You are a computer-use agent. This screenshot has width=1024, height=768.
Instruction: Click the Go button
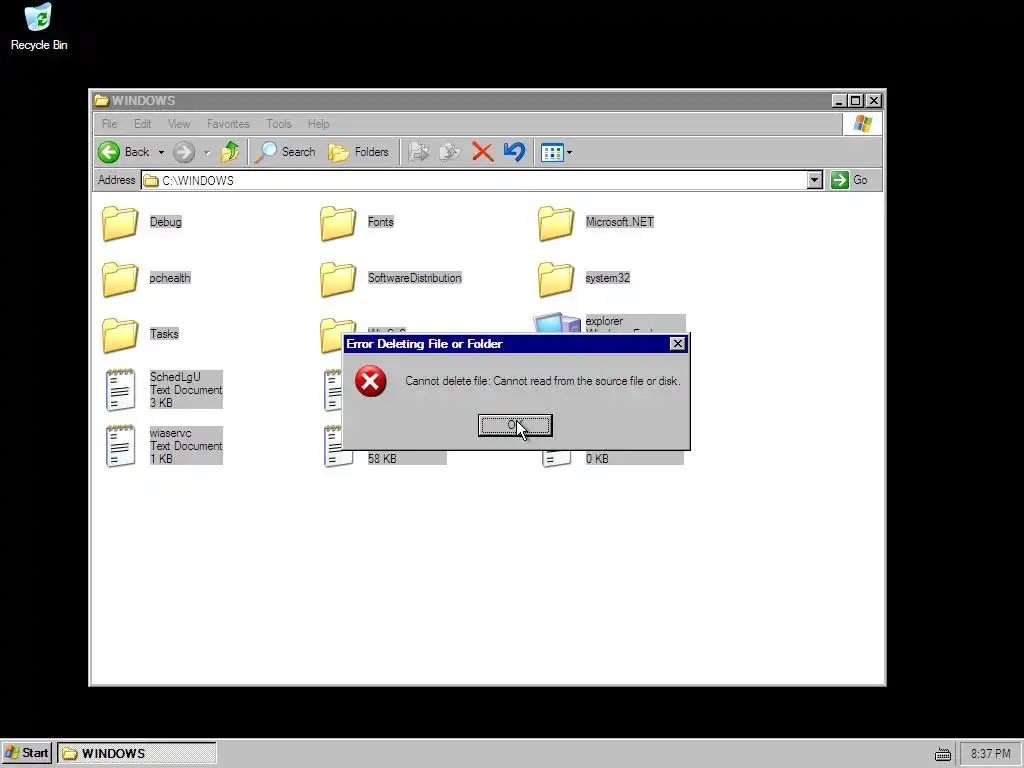(849, 180)
